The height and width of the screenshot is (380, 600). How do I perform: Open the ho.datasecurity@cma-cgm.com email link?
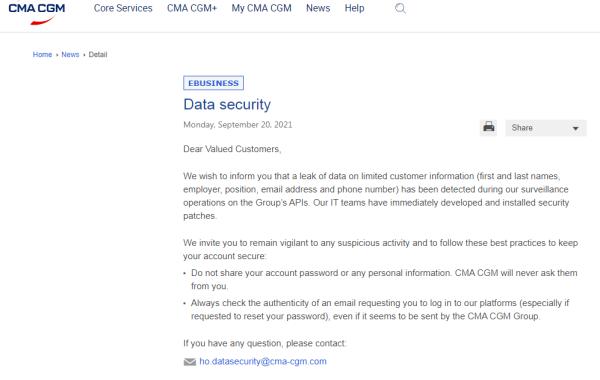click(263, 361)
